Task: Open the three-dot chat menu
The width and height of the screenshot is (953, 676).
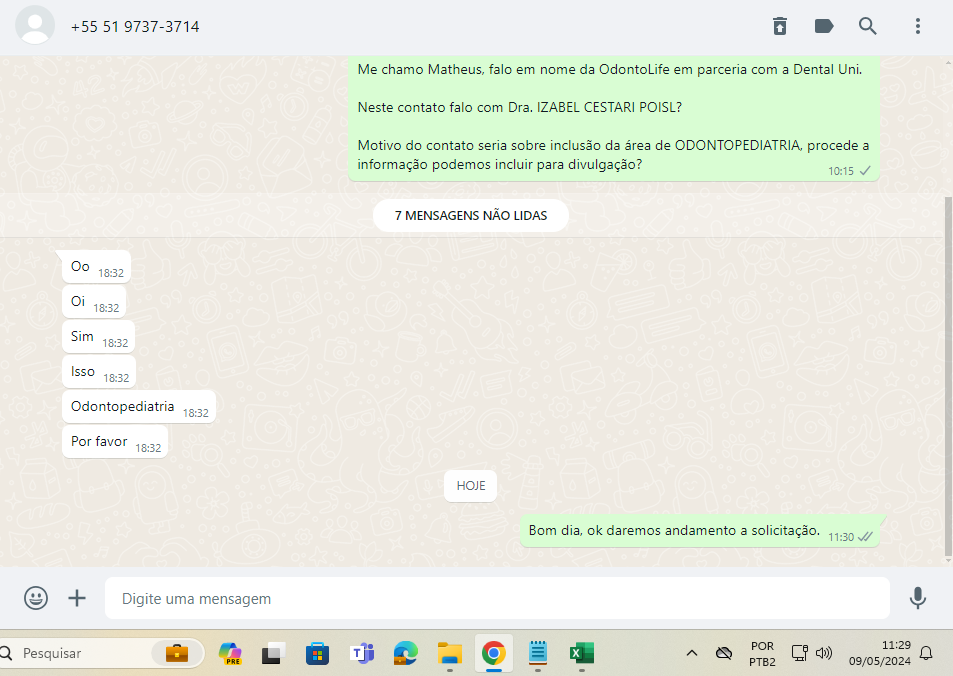Action: pyautogui.click(x=917, y=26)
